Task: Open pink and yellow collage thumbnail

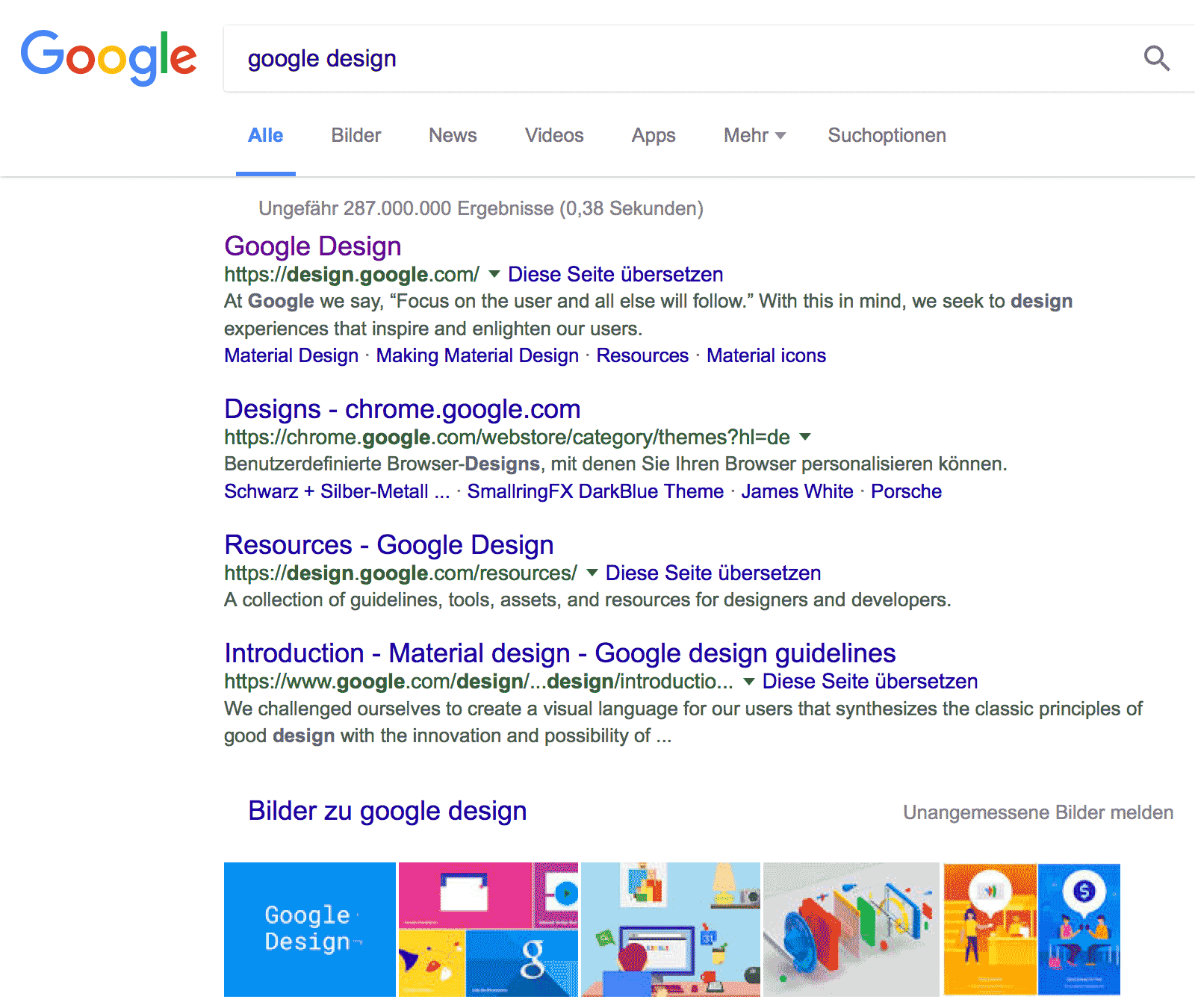Action: pos(488,930)
